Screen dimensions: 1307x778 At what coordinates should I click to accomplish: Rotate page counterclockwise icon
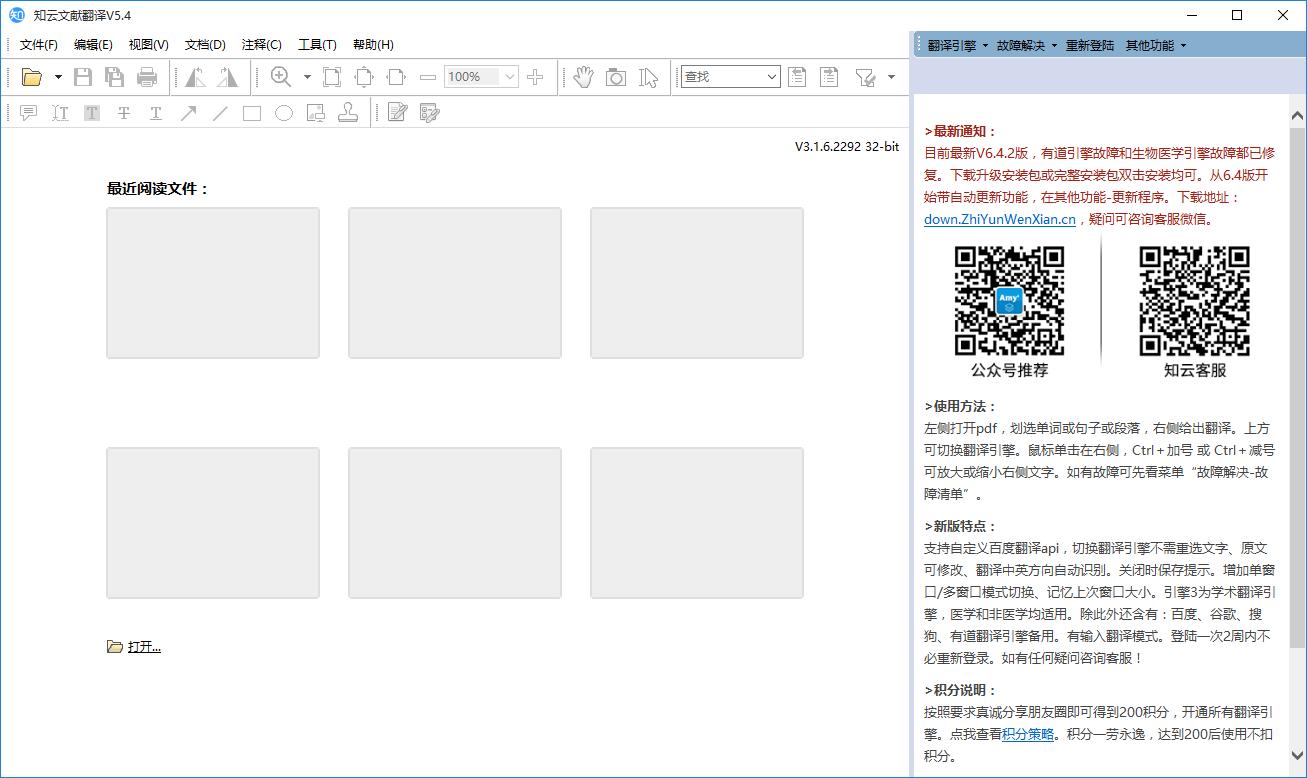pyautogui.click(x=195, y=77)
